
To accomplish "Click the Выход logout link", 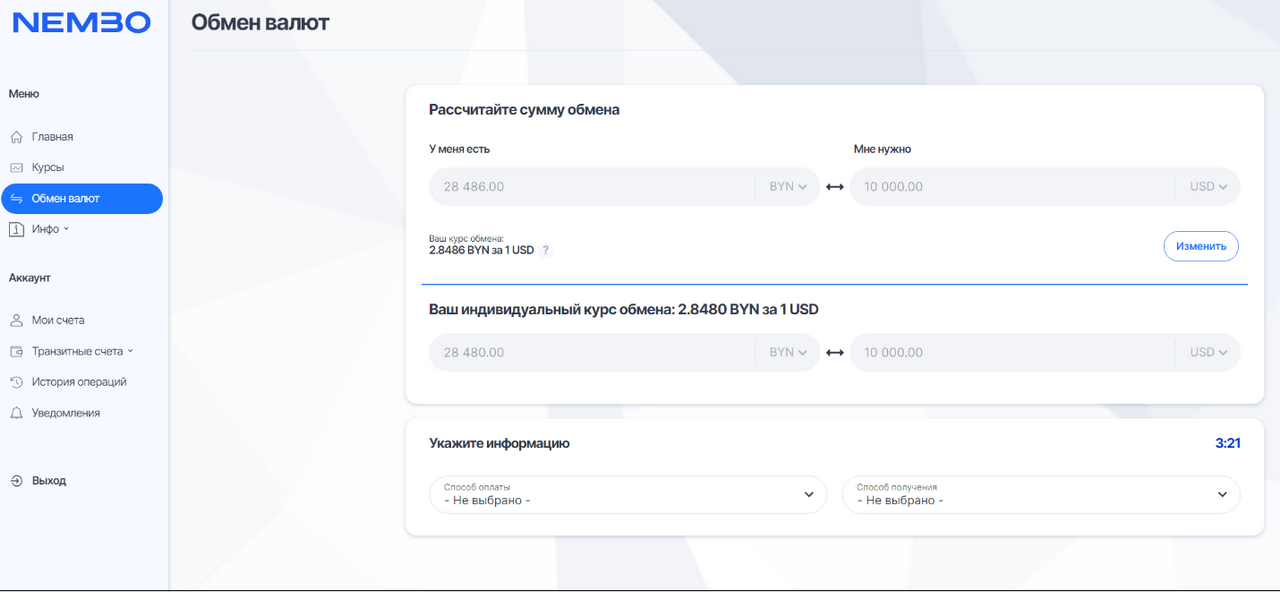I will tap(48, 481).
